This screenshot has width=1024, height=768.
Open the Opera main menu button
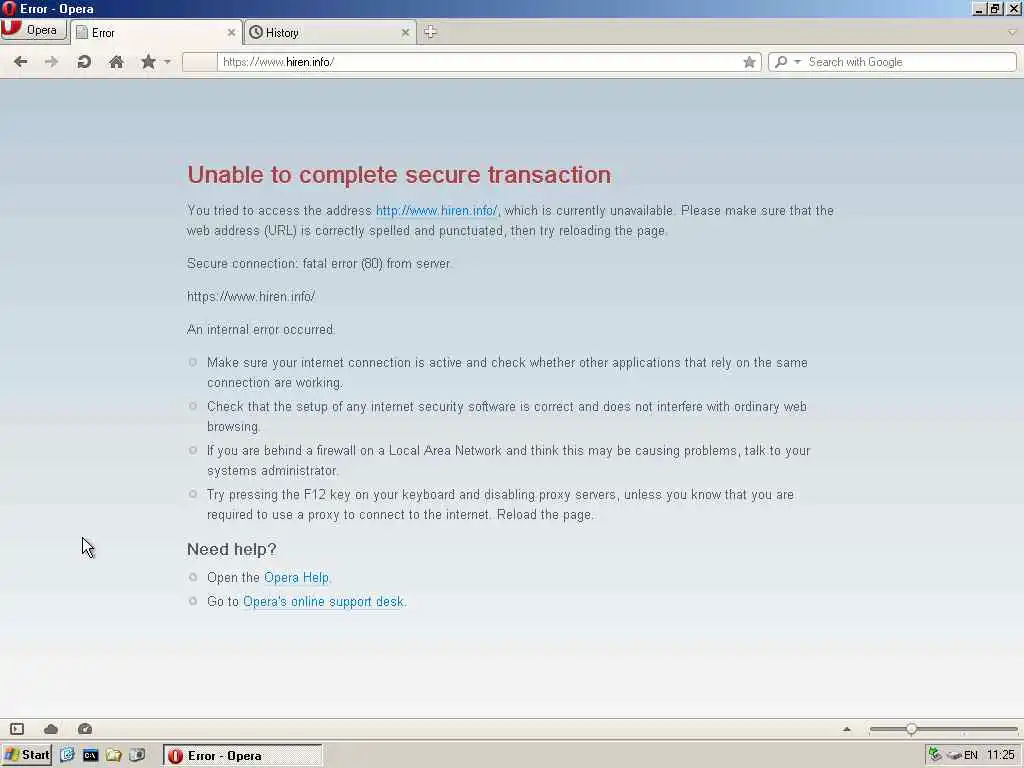[x=33, y=30]
